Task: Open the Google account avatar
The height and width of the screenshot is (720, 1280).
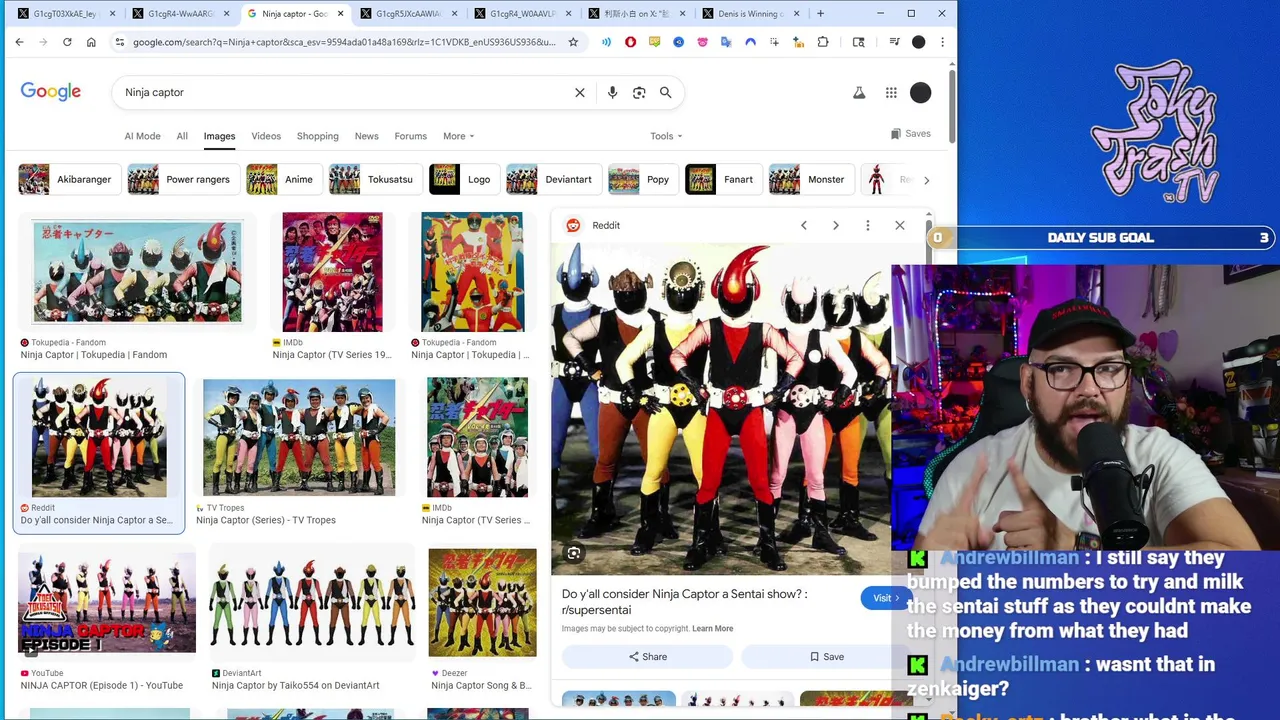Action: tap(921, 92)
